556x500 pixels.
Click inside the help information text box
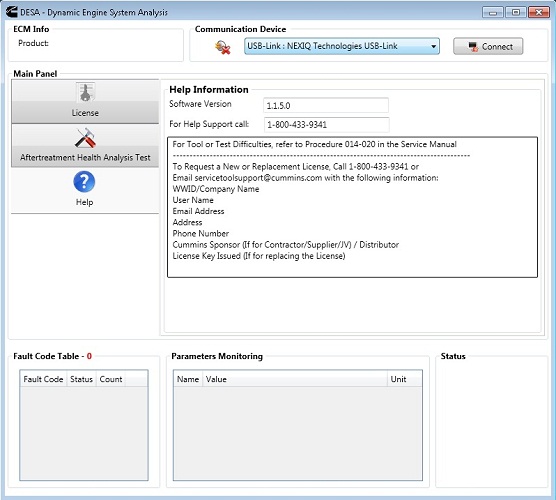[352, 207]
